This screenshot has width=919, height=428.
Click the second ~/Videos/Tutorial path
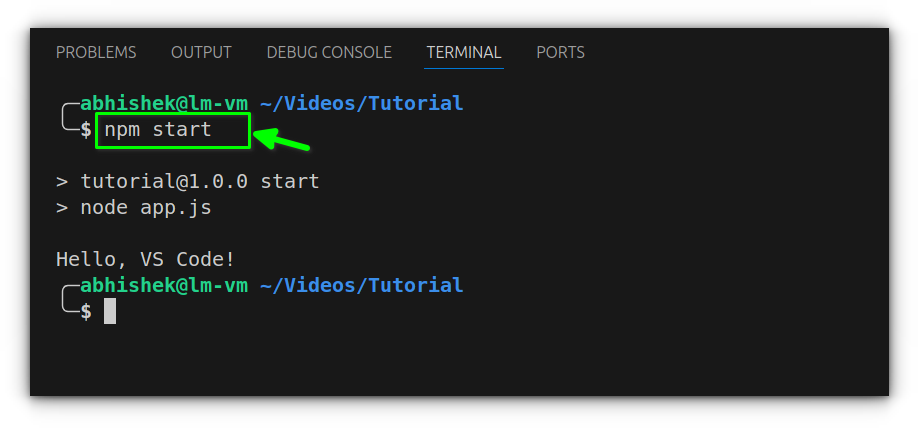point(361,285)
